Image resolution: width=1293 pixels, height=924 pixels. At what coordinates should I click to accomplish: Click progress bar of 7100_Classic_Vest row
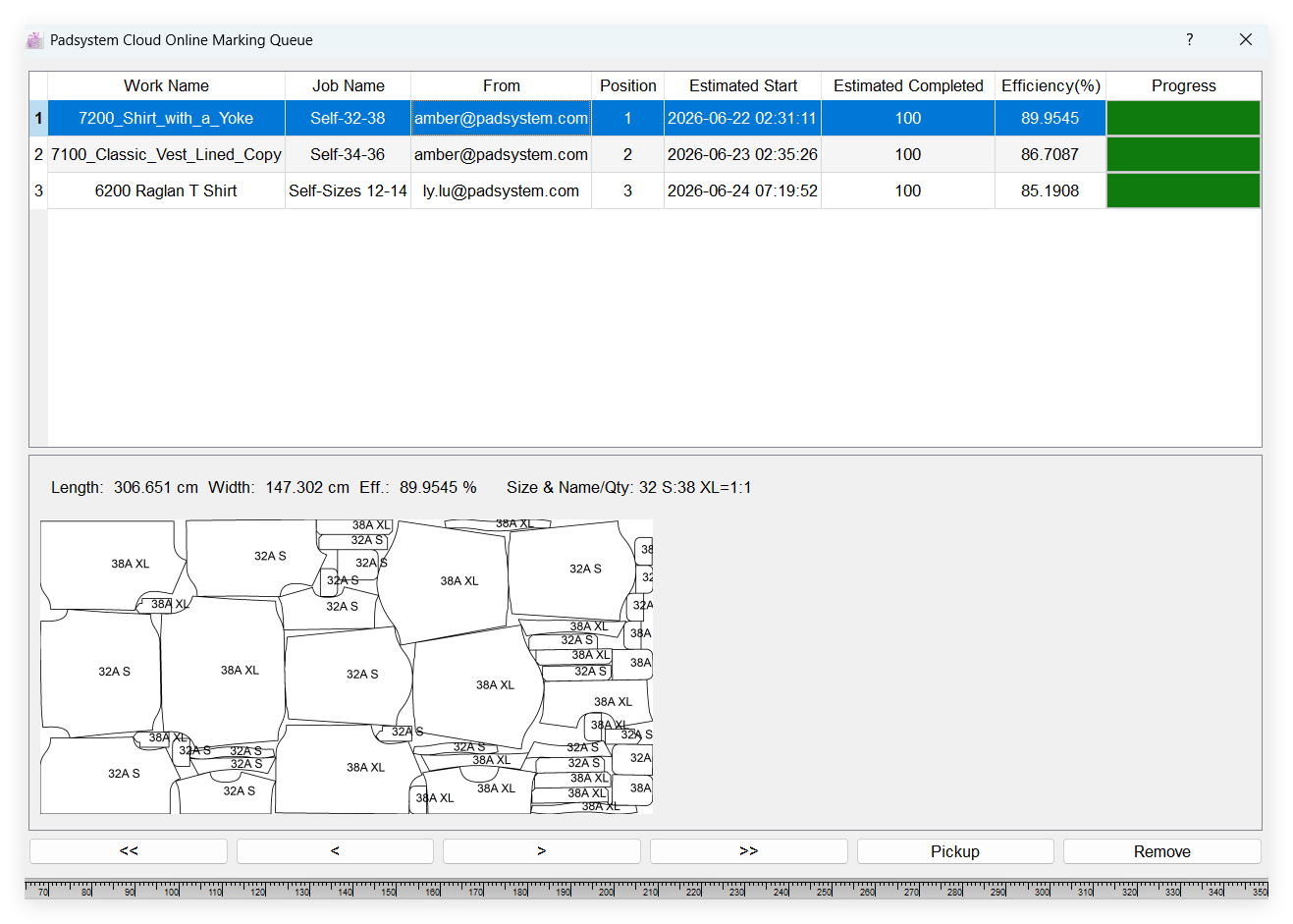coord(1183,154)
